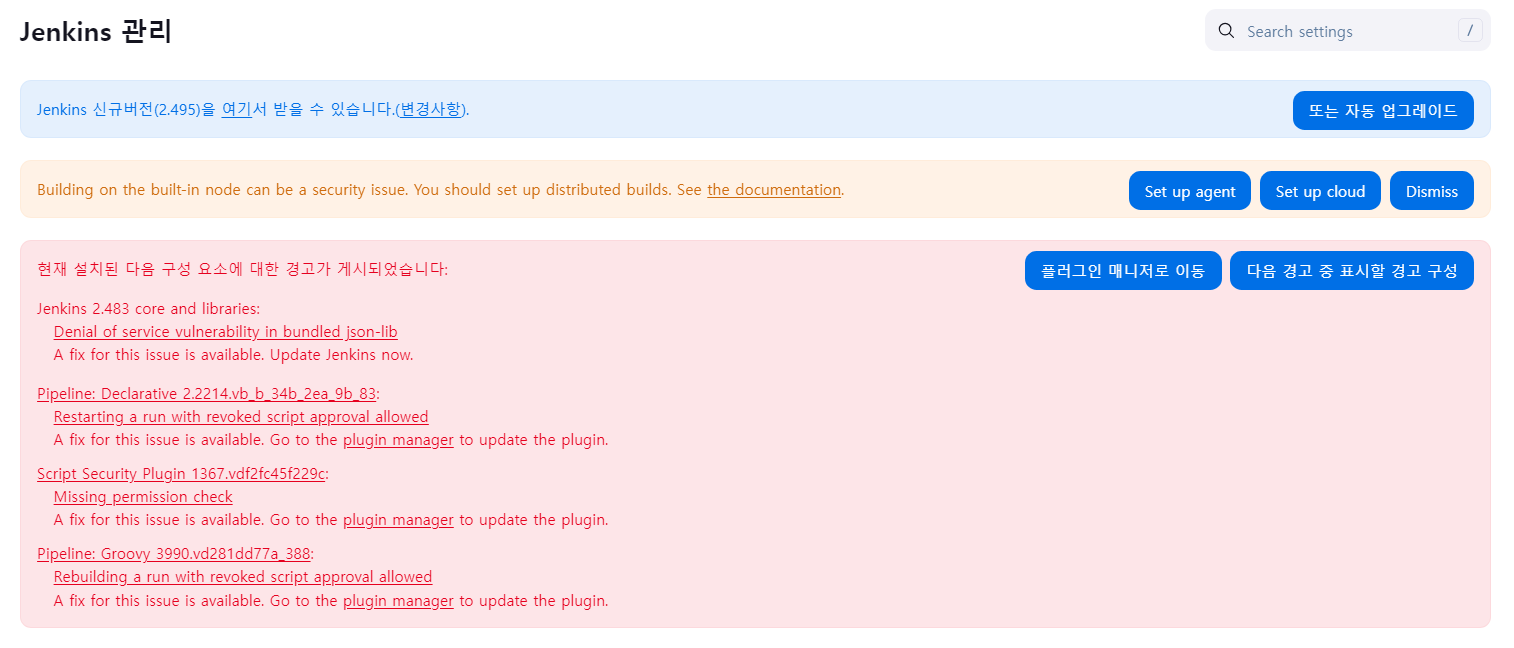This screenshot has width=1514, height=648.
Task: Click the 또는 자동 업그레이드 button
Action: tap(1383, 111)
